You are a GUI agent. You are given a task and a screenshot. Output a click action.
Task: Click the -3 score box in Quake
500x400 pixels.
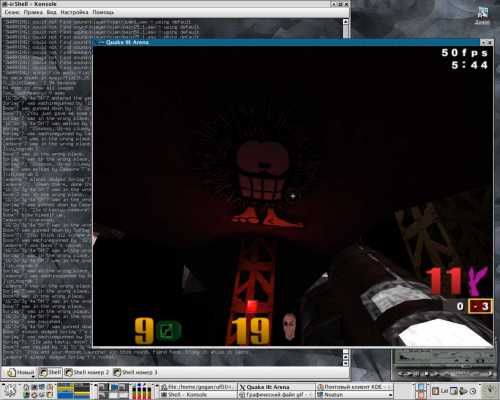click(480, 306)
